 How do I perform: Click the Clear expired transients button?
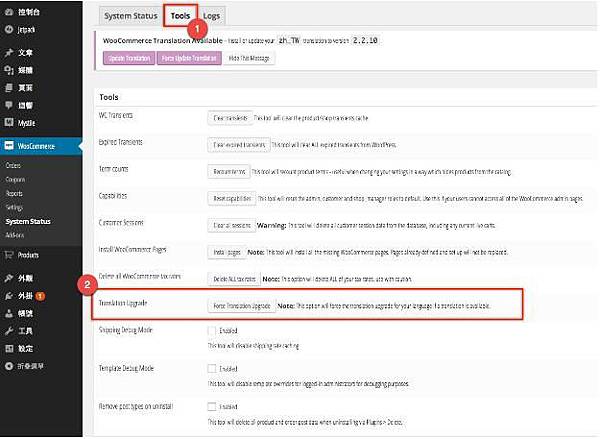[x=239, y=145]
